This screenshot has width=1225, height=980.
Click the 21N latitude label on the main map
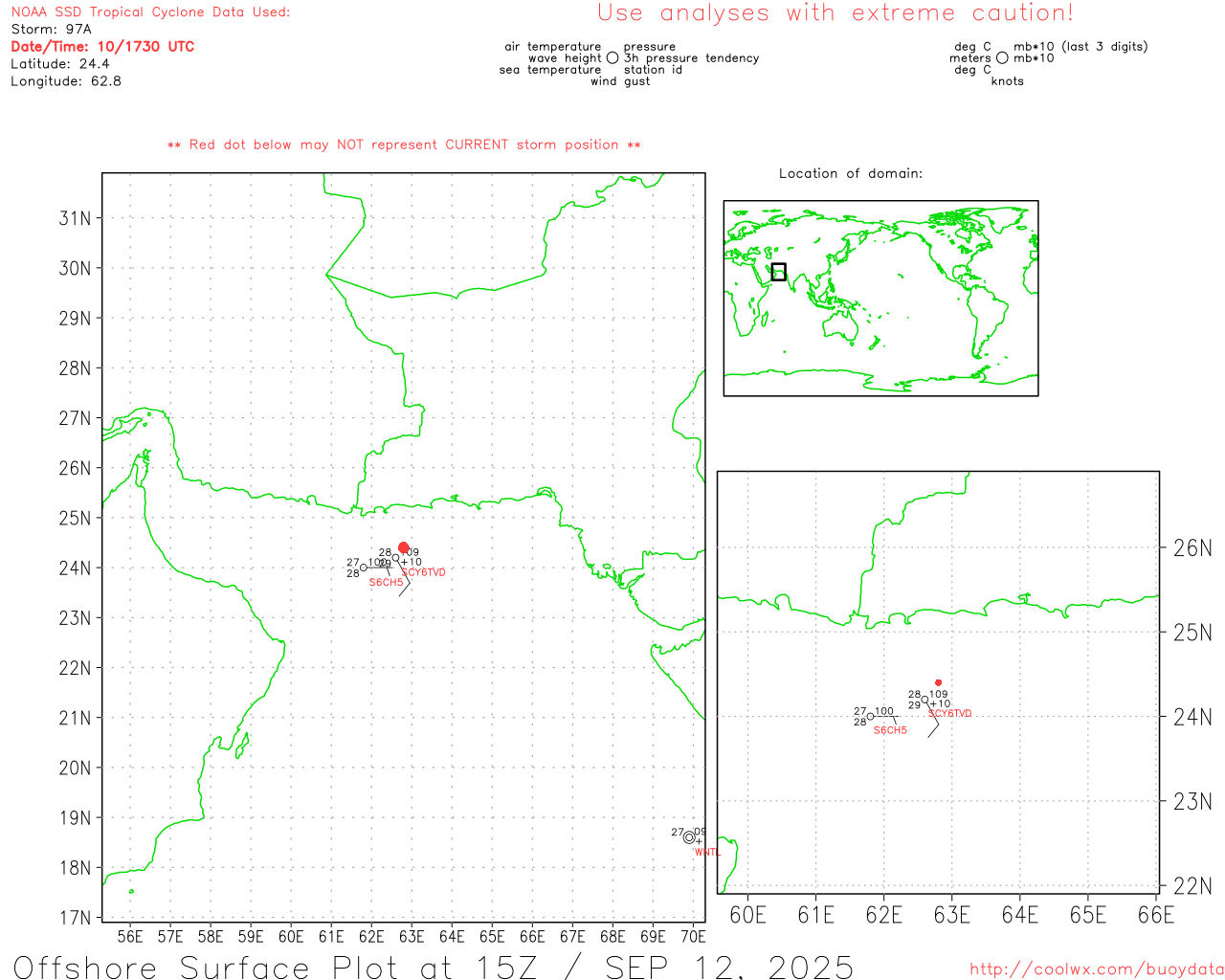[76, 718]
